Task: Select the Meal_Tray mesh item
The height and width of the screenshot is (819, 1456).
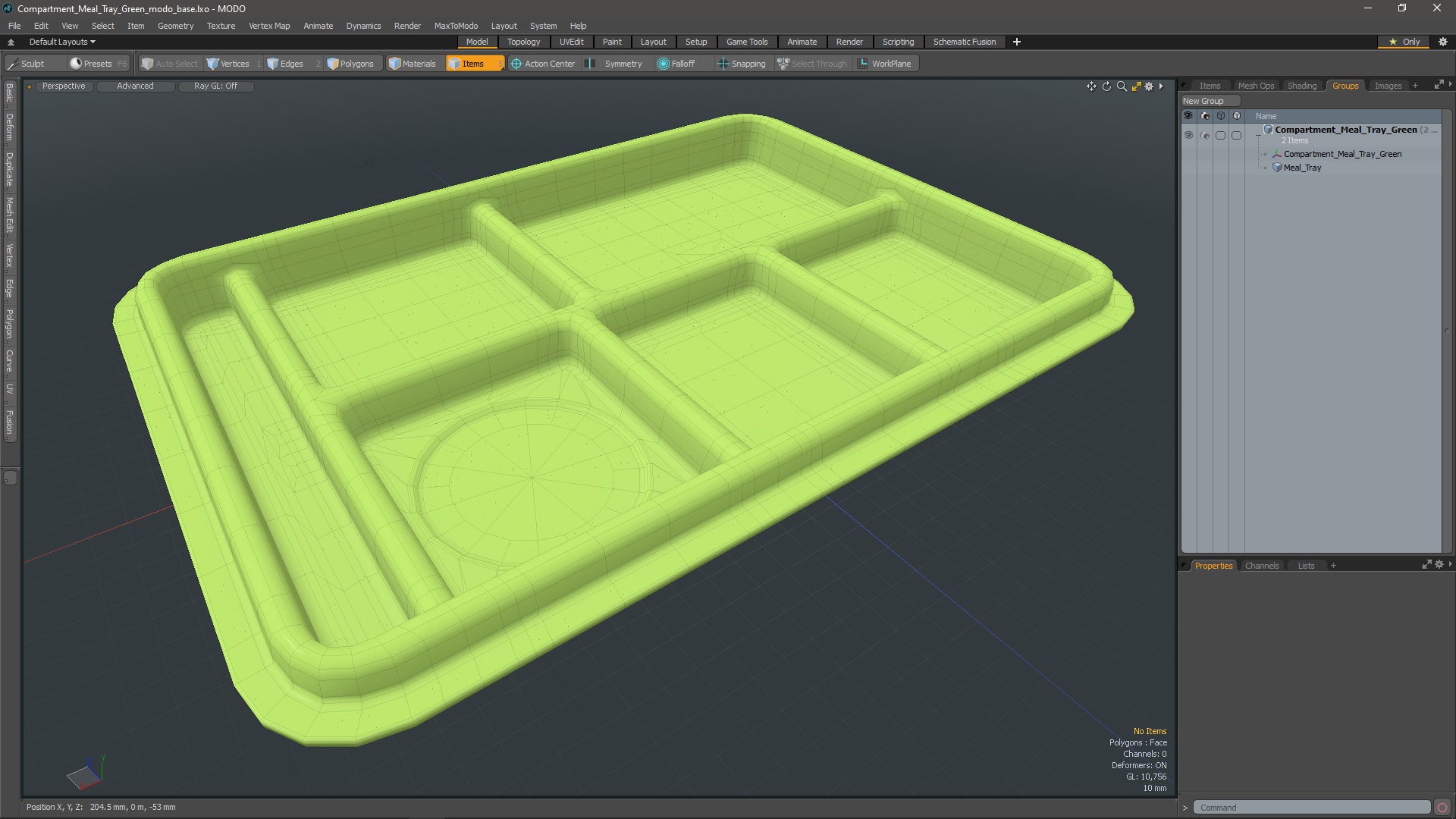Action: pos(1302,168)
